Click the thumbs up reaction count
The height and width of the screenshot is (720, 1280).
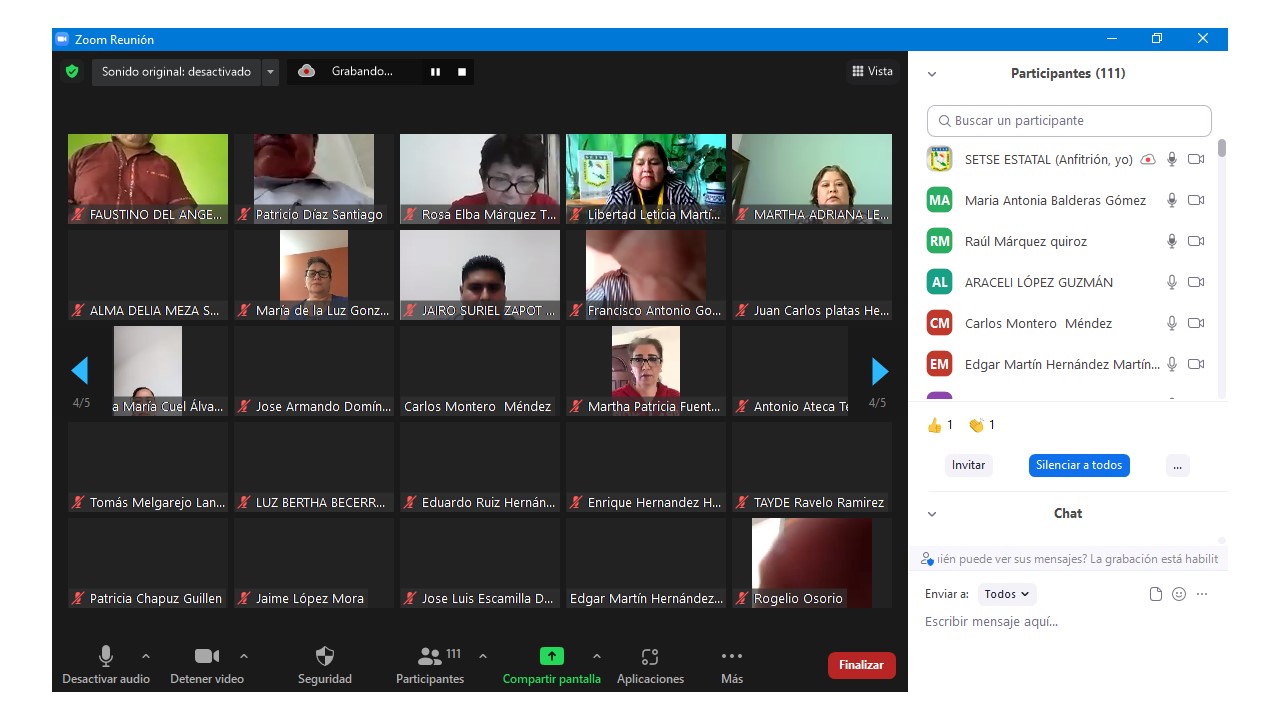click(940, 425)
